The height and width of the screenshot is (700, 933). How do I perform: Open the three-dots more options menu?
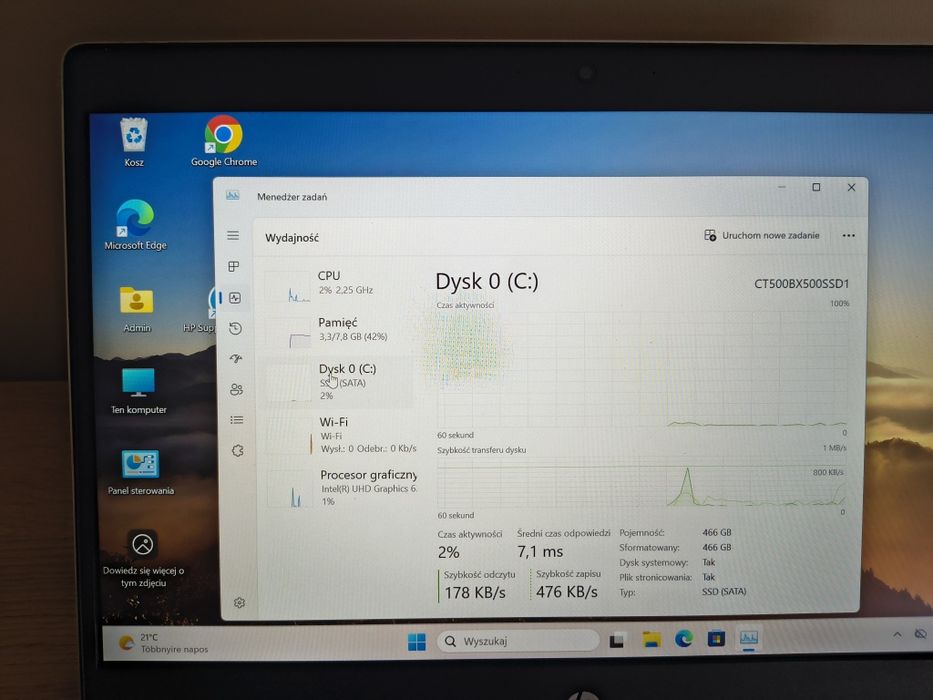[849, 236]
